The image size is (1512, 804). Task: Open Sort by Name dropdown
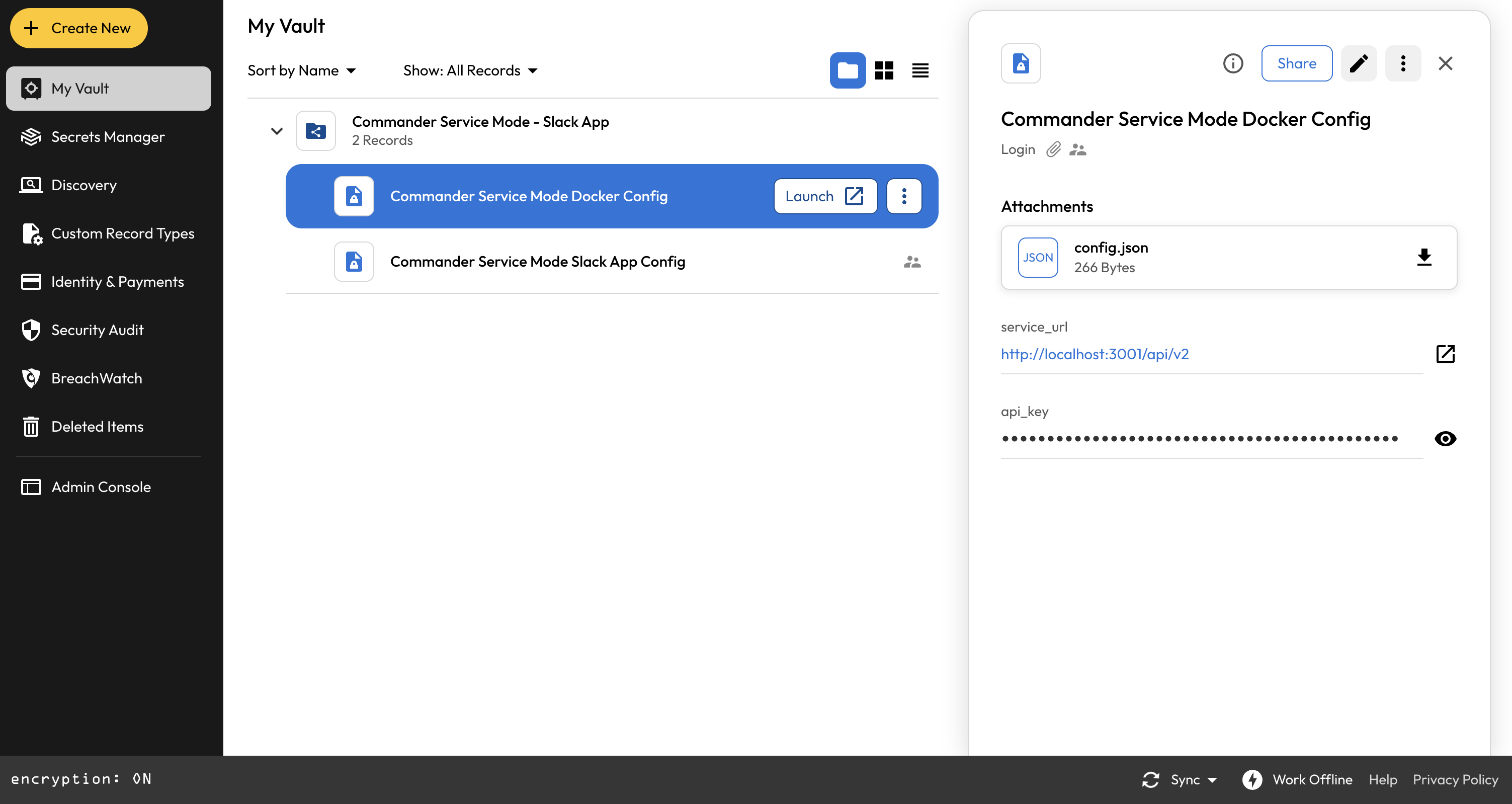tap(302, 70)
